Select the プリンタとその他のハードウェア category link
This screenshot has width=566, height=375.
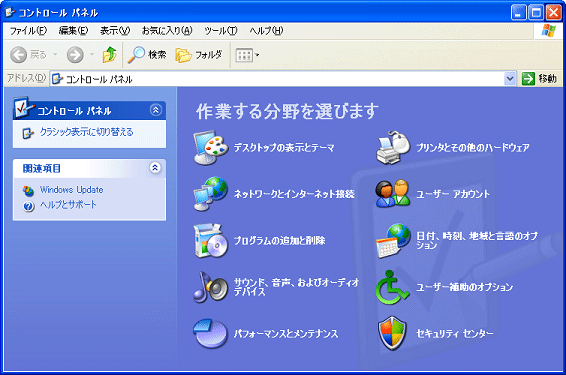pyautogui.click(x=473, y=148)
